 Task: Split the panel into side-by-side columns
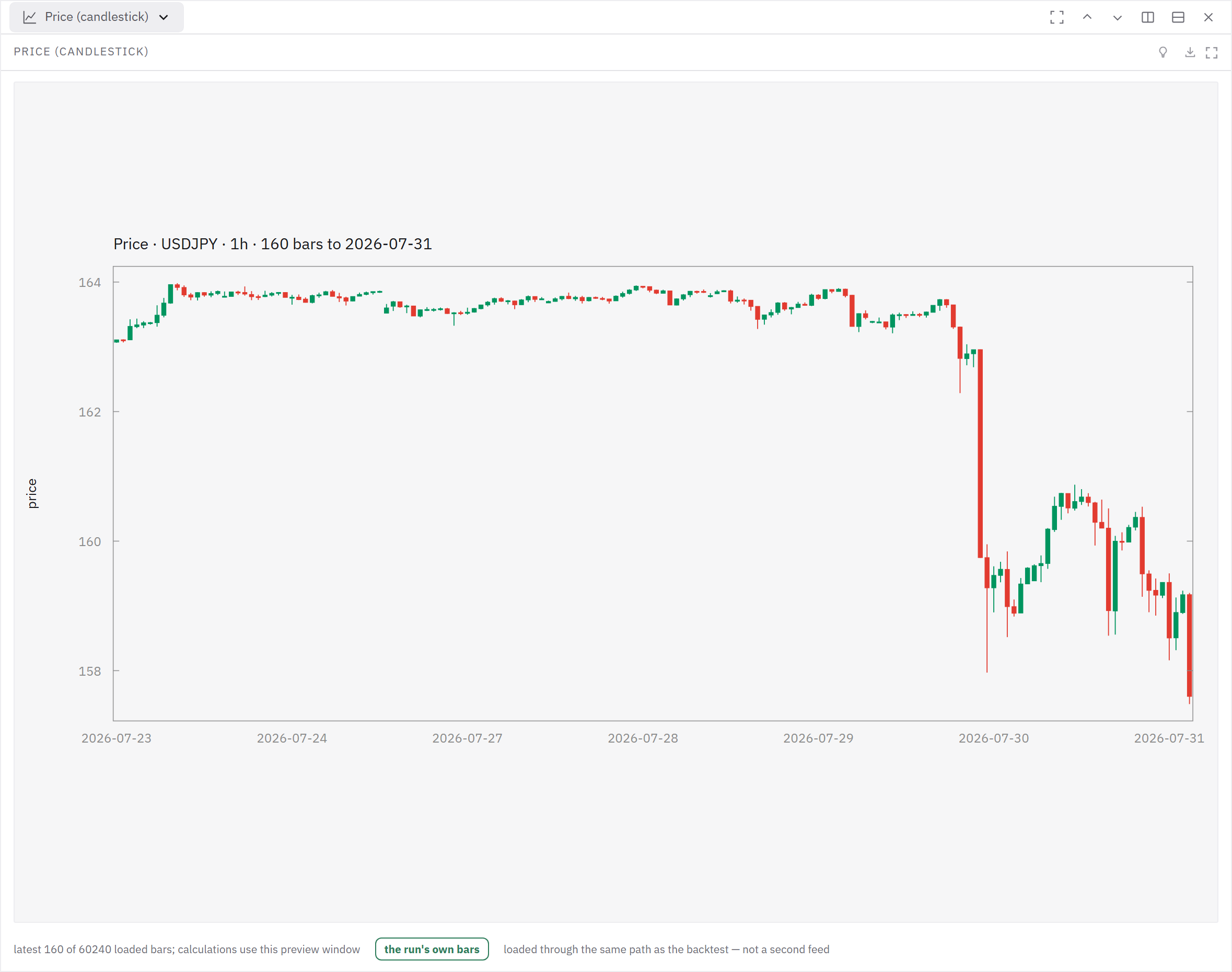1148,17
